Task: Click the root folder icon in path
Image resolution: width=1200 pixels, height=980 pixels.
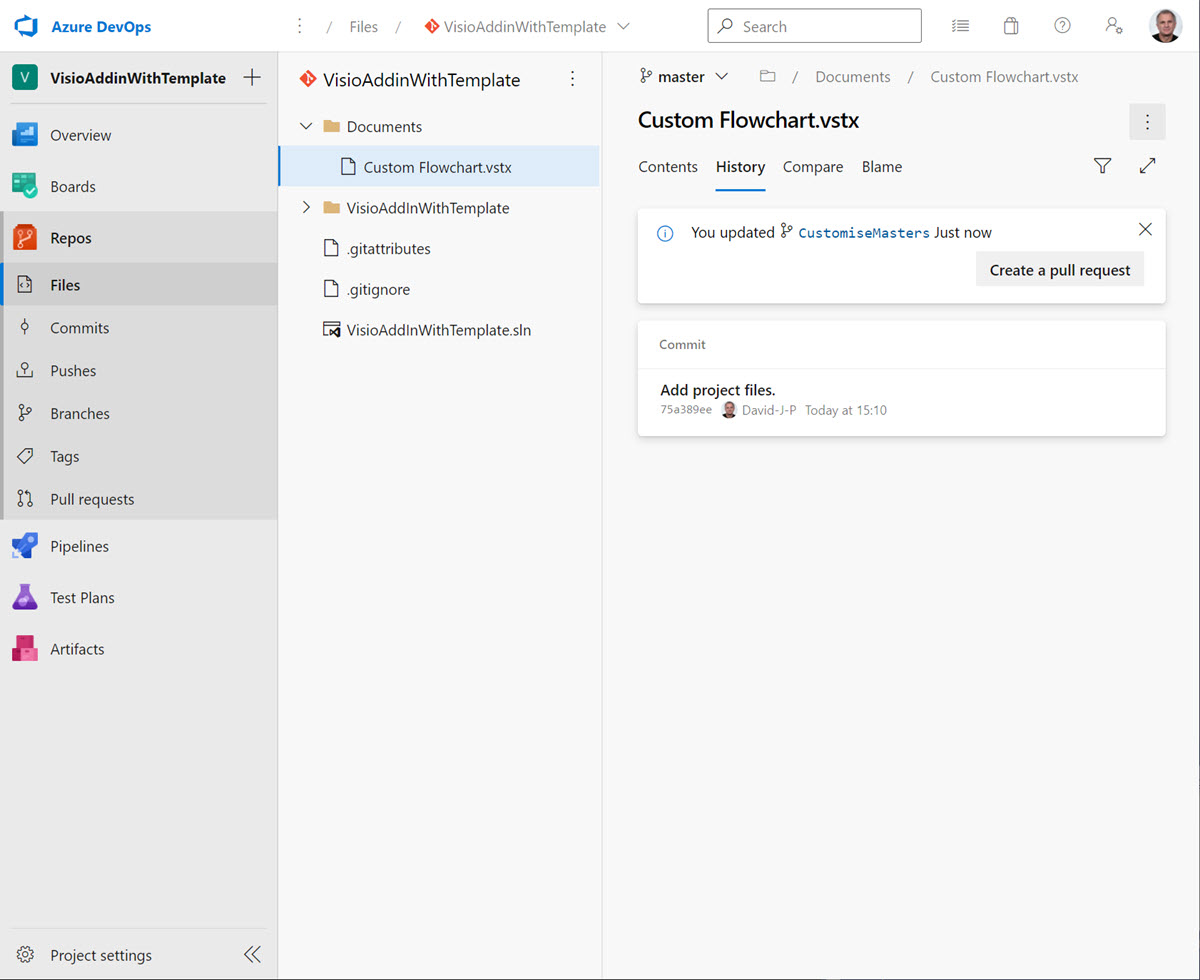Action: [767, 76]
